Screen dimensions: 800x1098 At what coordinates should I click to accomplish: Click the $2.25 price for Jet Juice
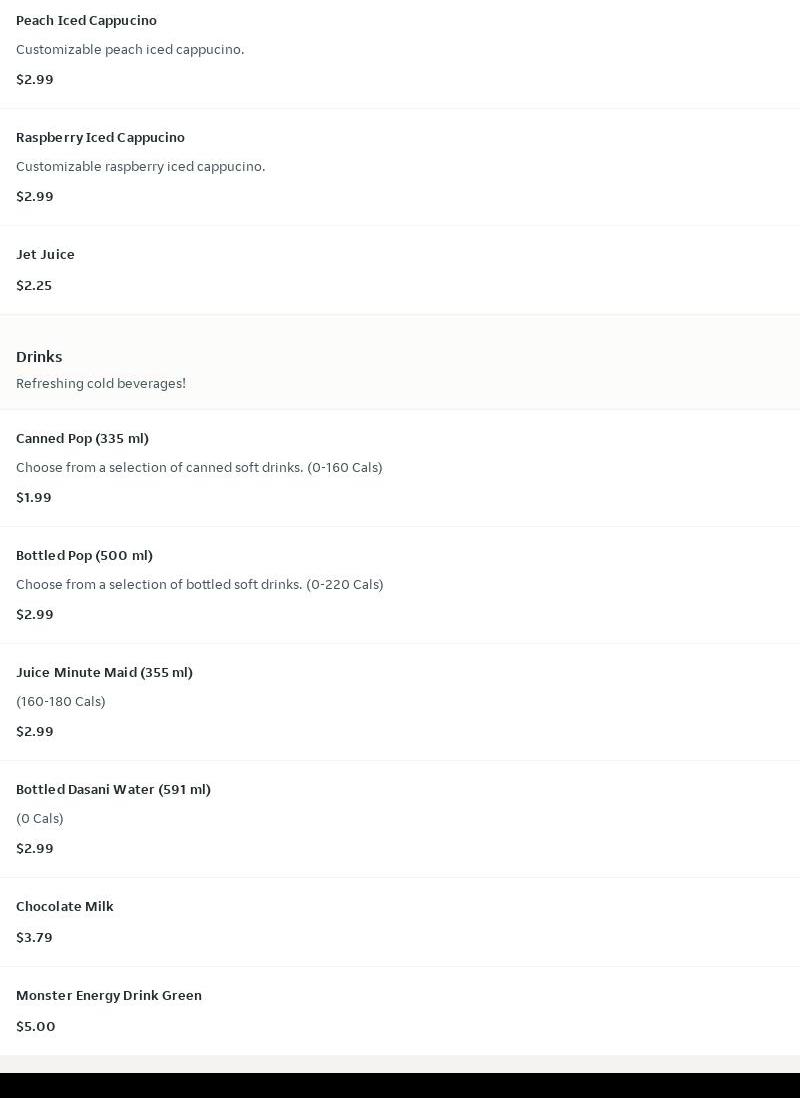34,285
